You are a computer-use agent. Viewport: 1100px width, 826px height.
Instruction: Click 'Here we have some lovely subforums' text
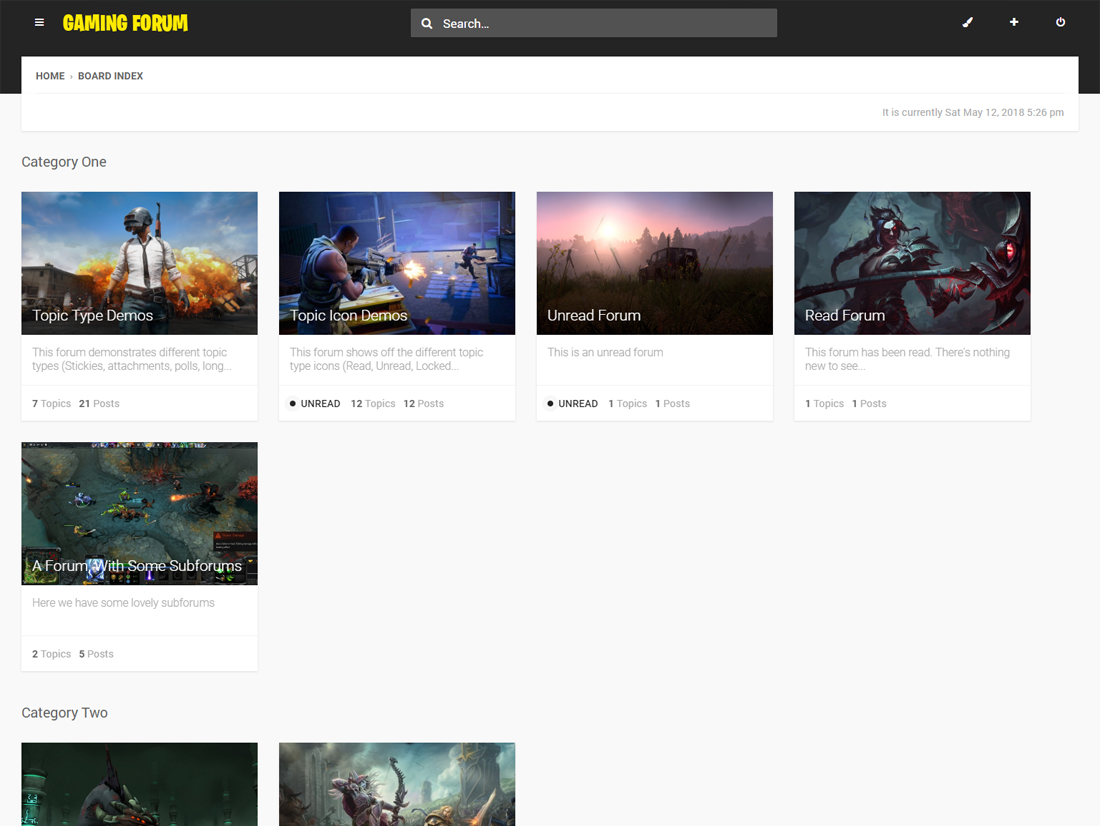(x=123, y=603)
